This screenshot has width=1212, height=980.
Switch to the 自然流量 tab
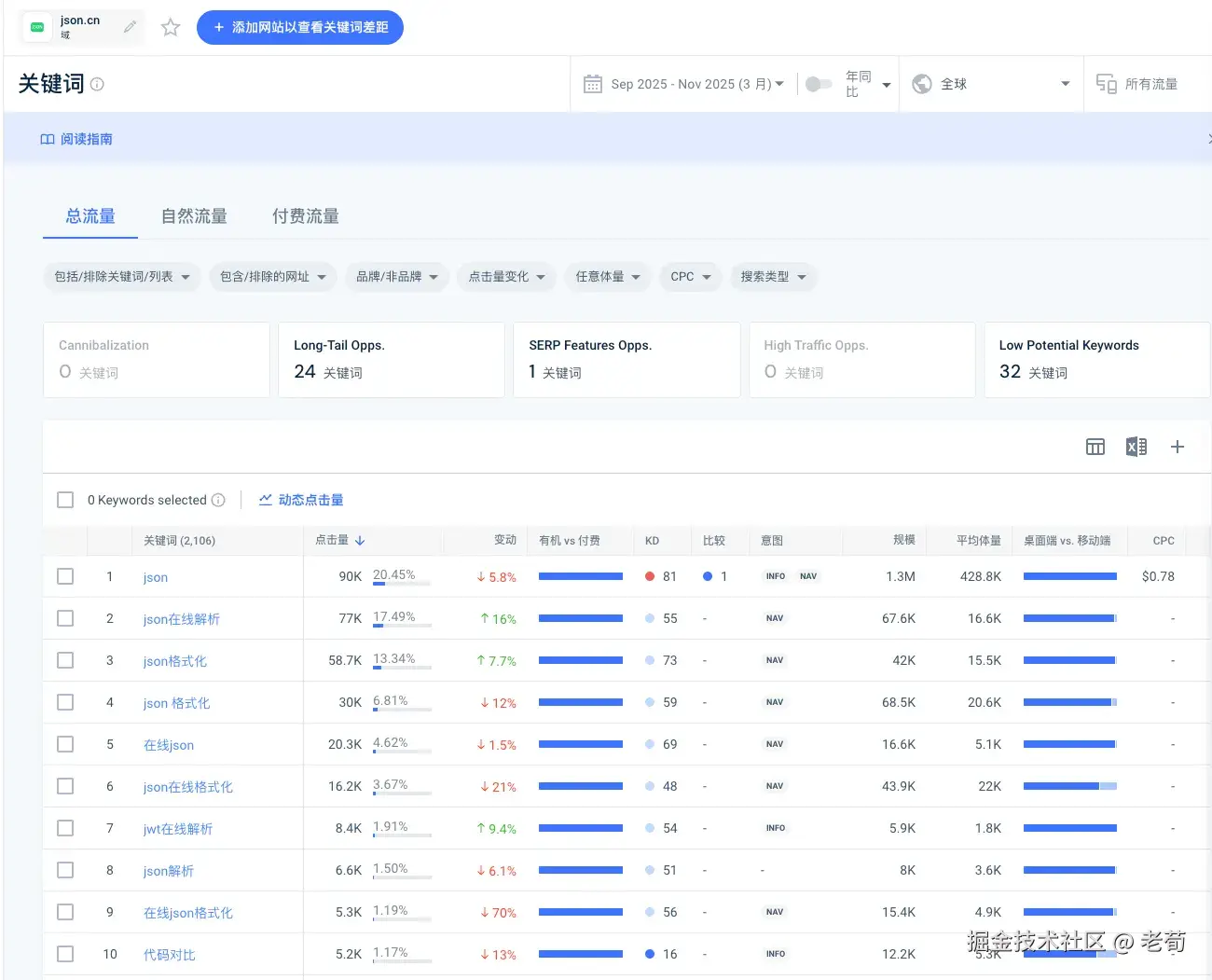point(194,216)
